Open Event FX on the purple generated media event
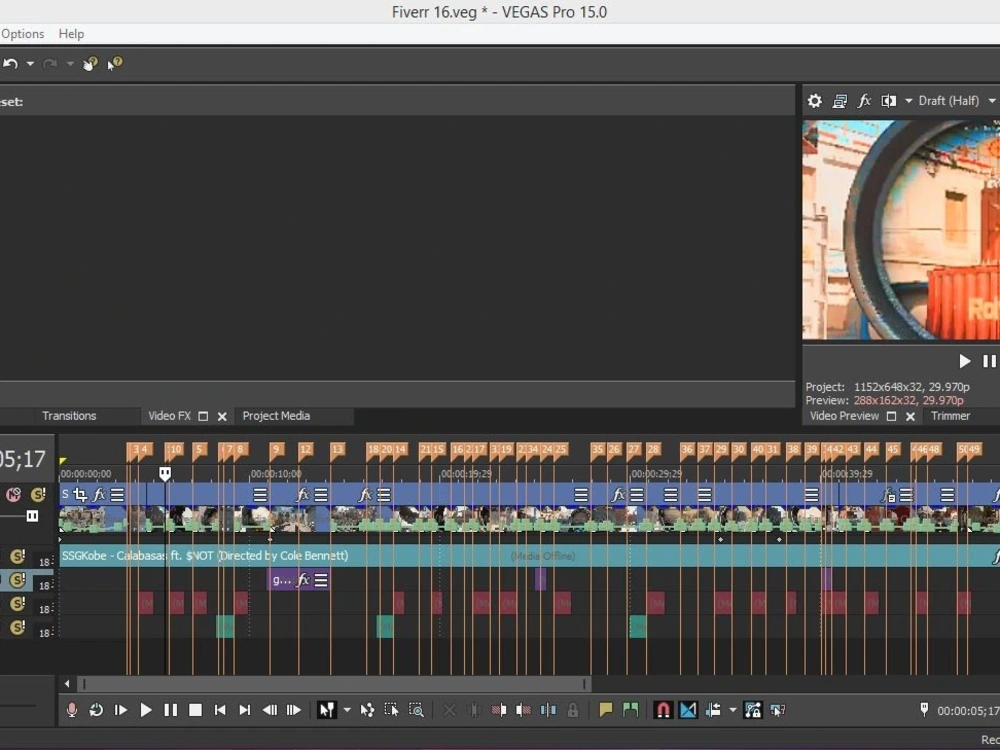Viewport: 1000px width, 750px height. pos(305,579)
